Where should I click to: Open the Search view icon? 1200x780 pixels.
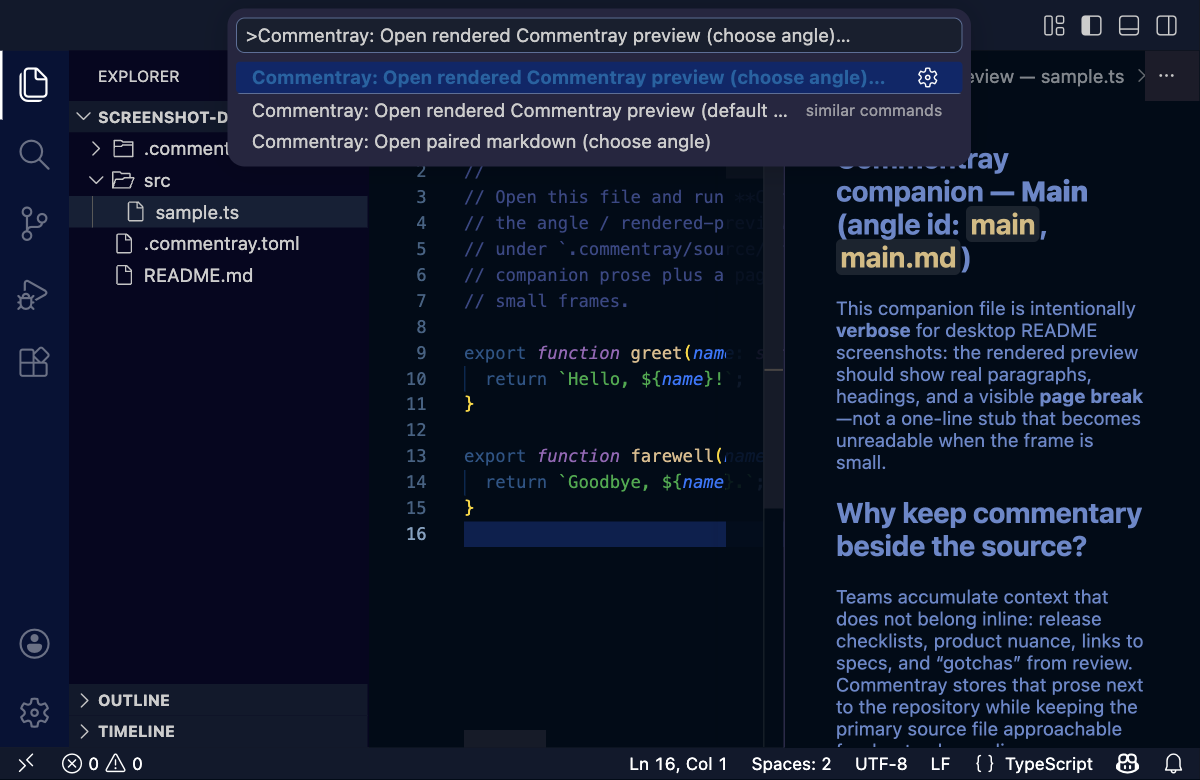click(34, 154)
